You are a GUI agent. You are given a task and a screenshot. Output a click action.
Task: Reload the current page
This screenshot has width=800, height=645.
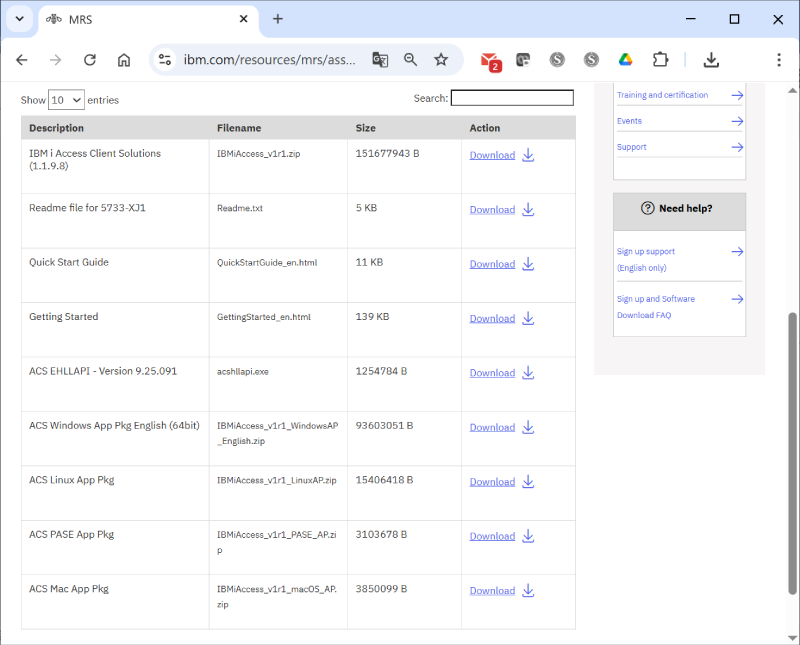click(x=90, y=60)
